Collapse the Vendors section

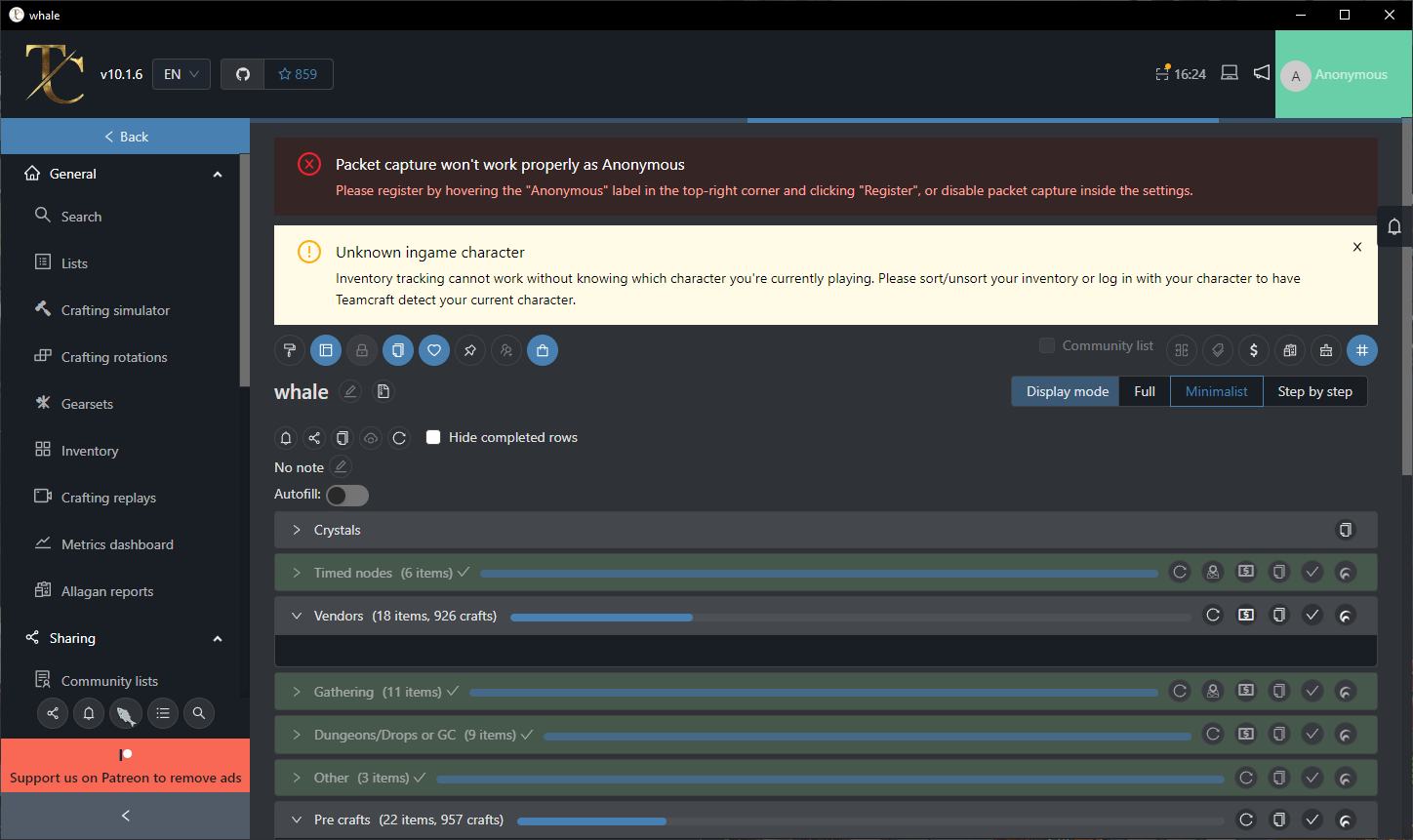[x=297, y=616]
